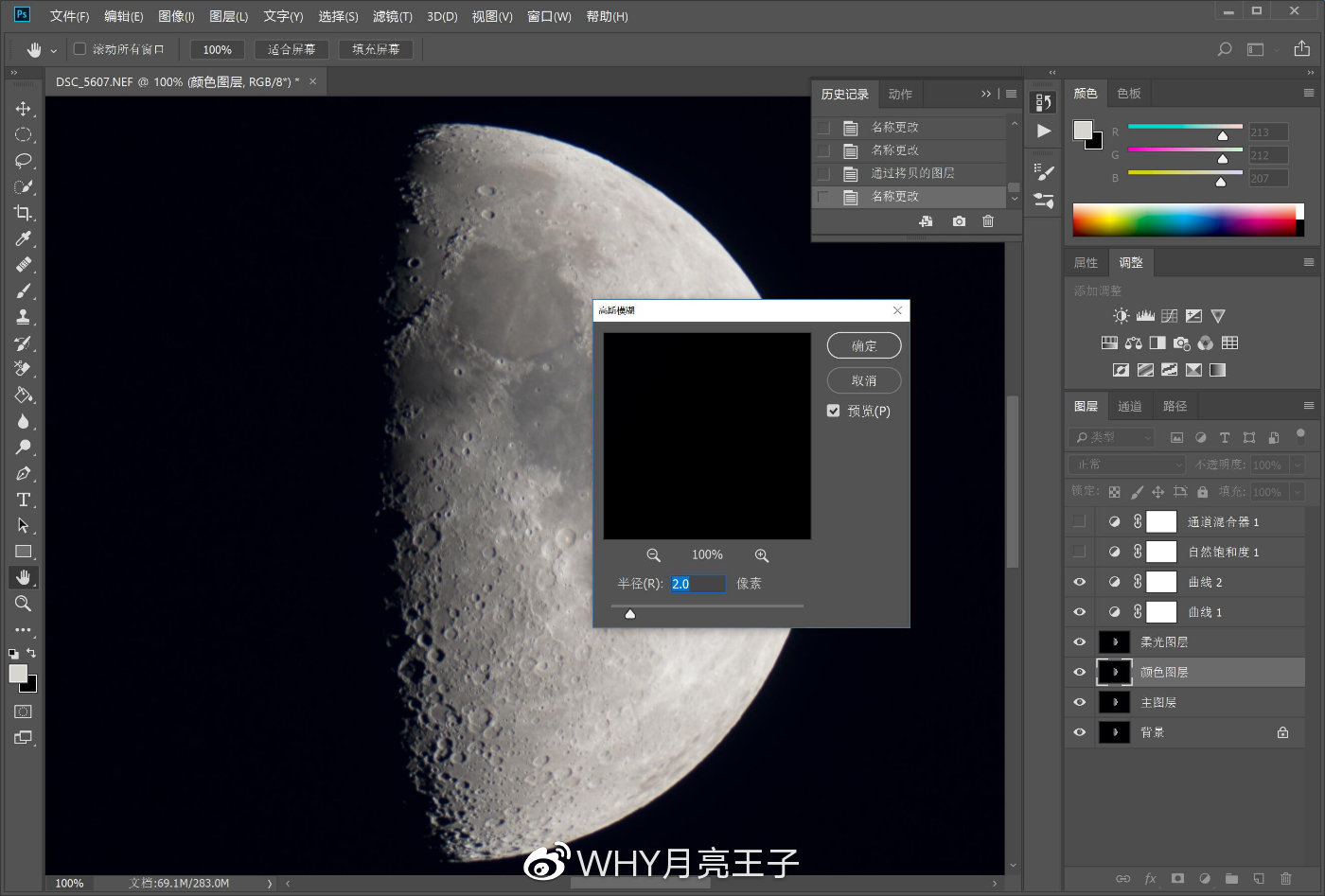Enable Scroll All Windows checkbox
Viewport: 1325px width, 896px height.
[x=79, y=48]
